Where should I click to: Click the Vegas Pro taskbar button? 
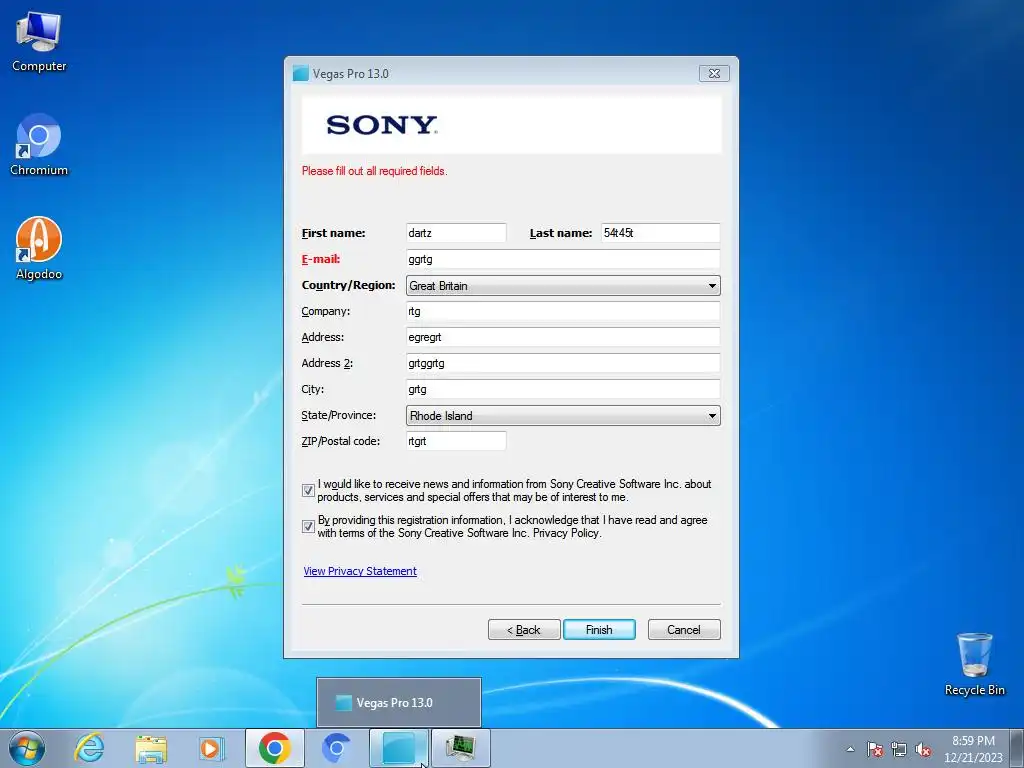[x=399, y=748]
